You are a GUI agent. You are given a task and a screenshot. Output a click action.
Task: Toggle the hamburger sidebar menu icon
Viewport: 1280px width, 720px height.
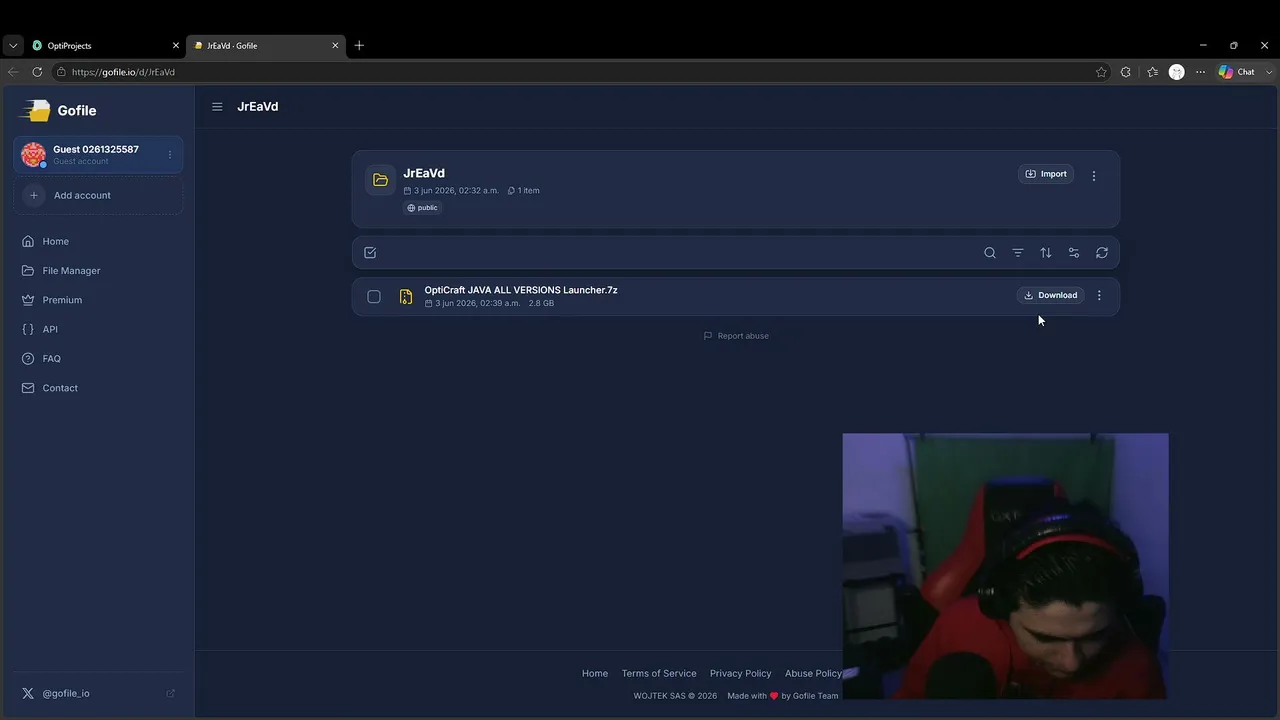click(217, 107)
